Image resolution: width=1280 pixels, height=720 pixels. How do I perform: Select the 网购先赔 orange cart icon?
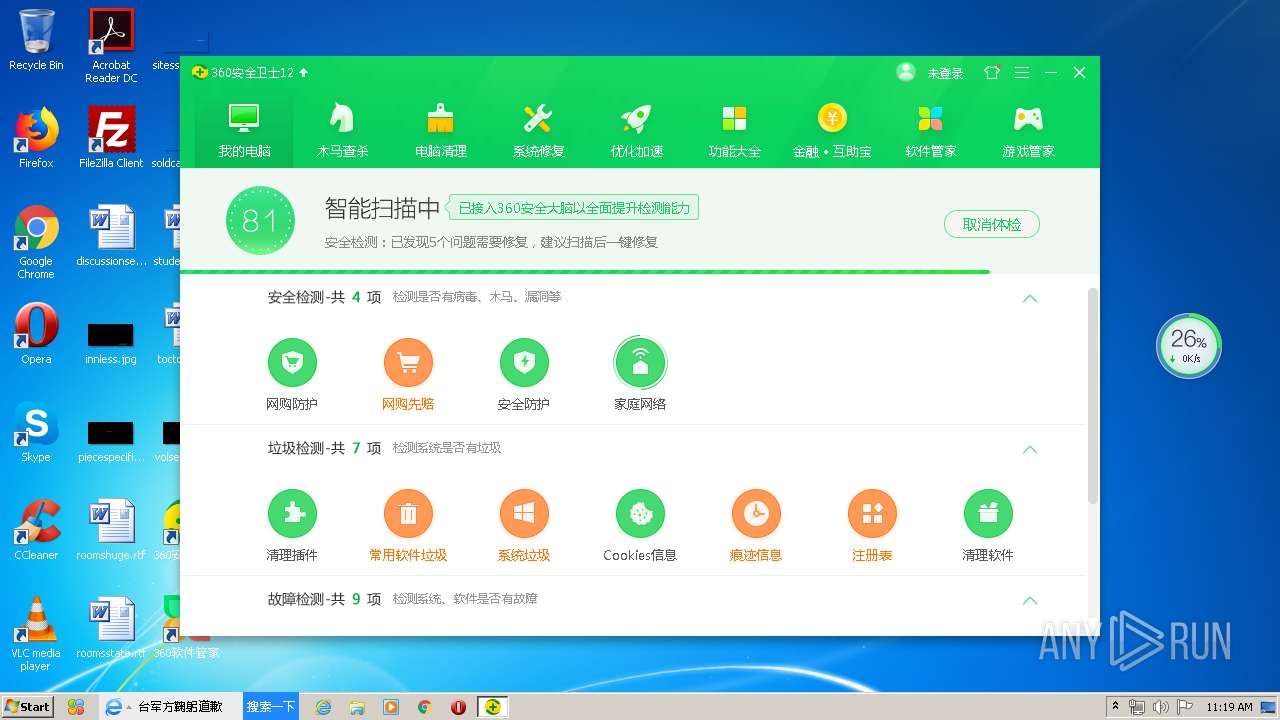click(408, 363)
